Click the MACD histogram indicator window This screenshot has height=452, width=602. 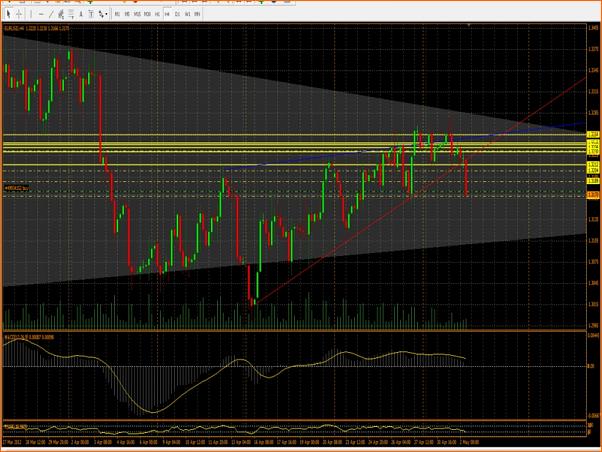point(295,376)
